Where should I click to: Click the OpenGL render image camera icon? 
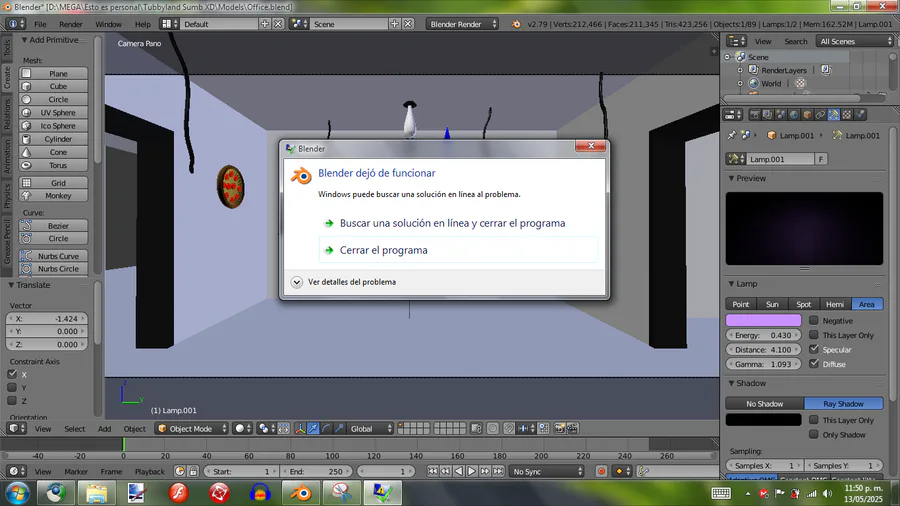[x=559, y=429]
